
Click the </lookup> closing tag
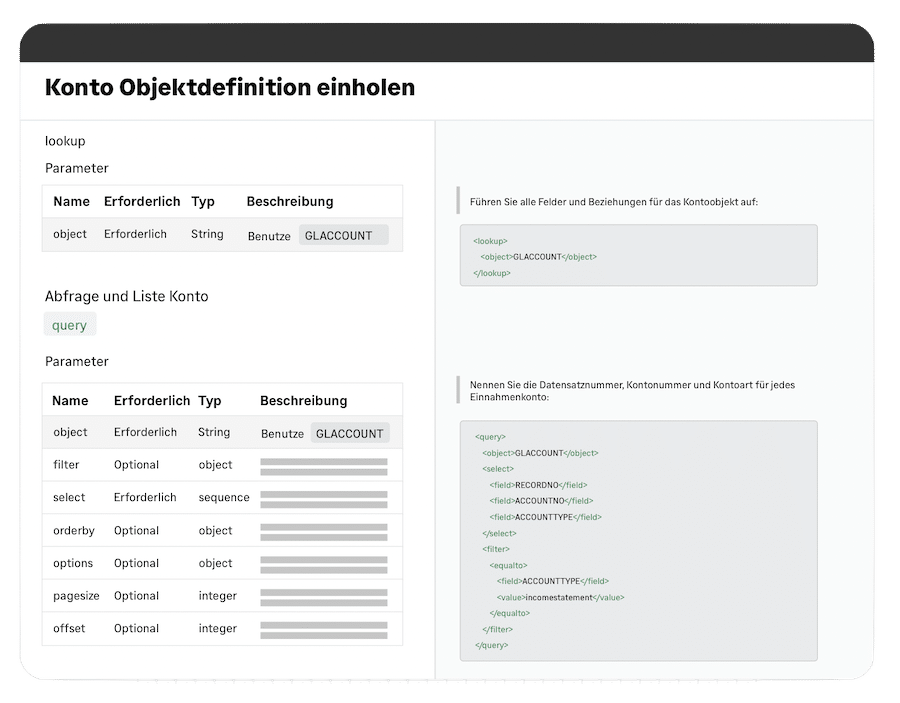tap(492, 273)
